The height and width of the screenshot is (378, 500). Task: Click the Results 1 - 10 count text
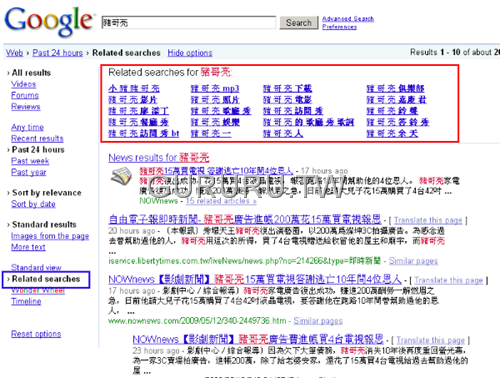pyautogui.click(x=455, y=52)
